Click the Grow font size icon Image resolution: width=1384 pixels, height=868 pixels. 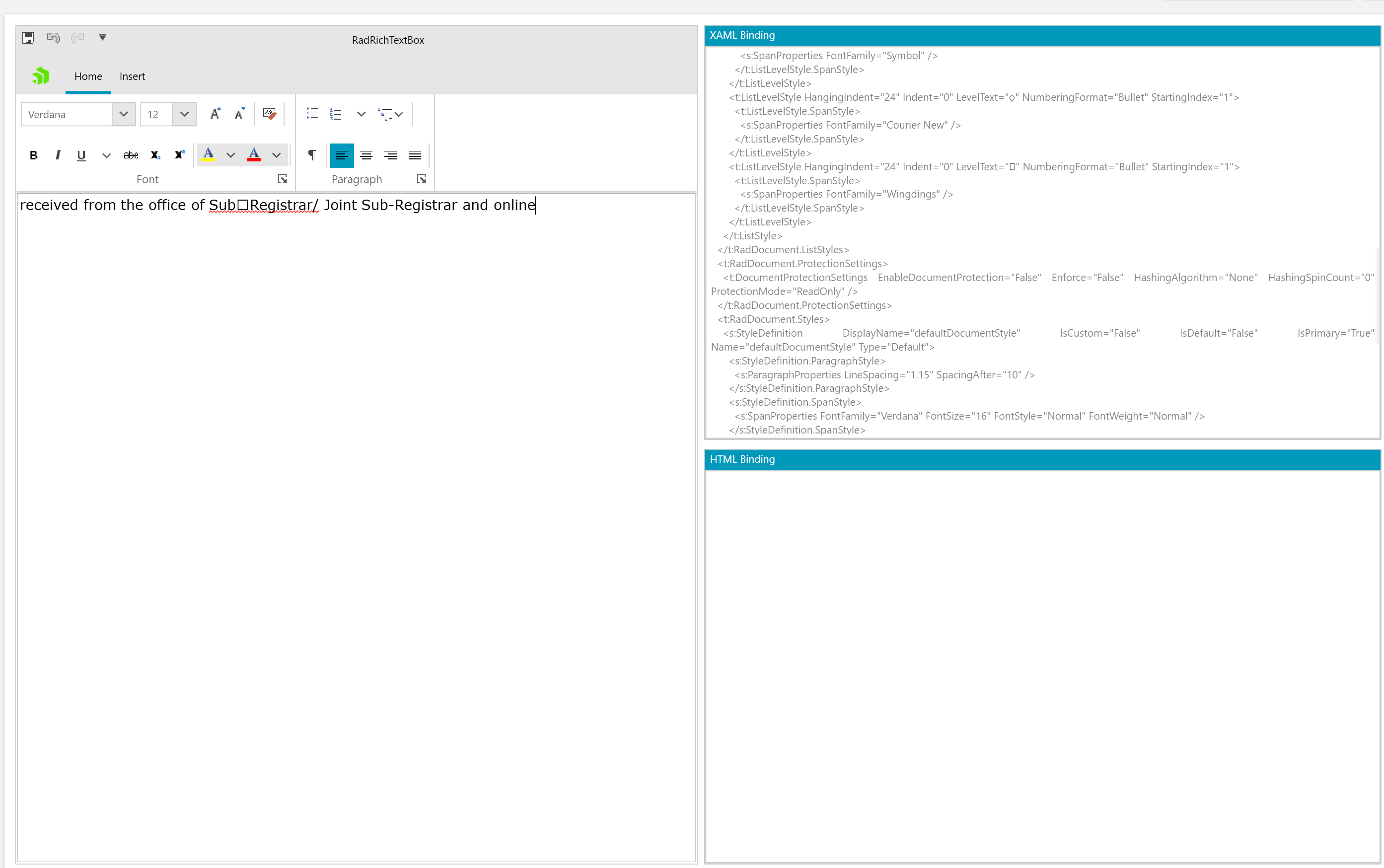215,114
